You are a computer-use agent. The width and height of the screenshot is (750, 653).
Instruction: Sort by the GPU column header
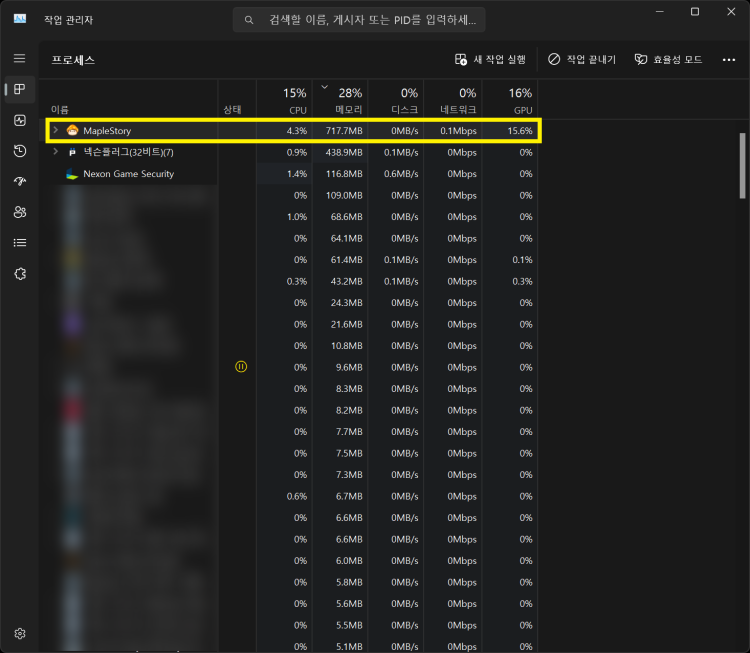[510, 100]
